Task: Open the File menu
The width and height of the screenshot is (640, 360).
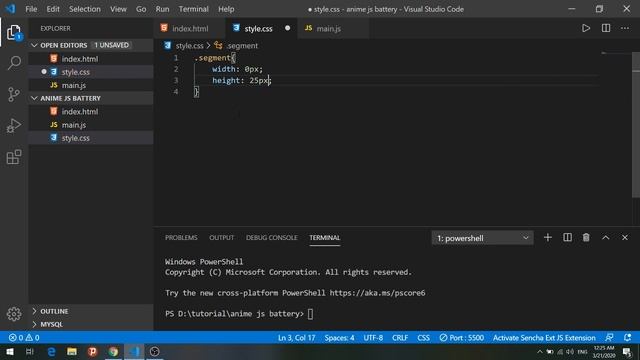Action: [x=31, y=9]
